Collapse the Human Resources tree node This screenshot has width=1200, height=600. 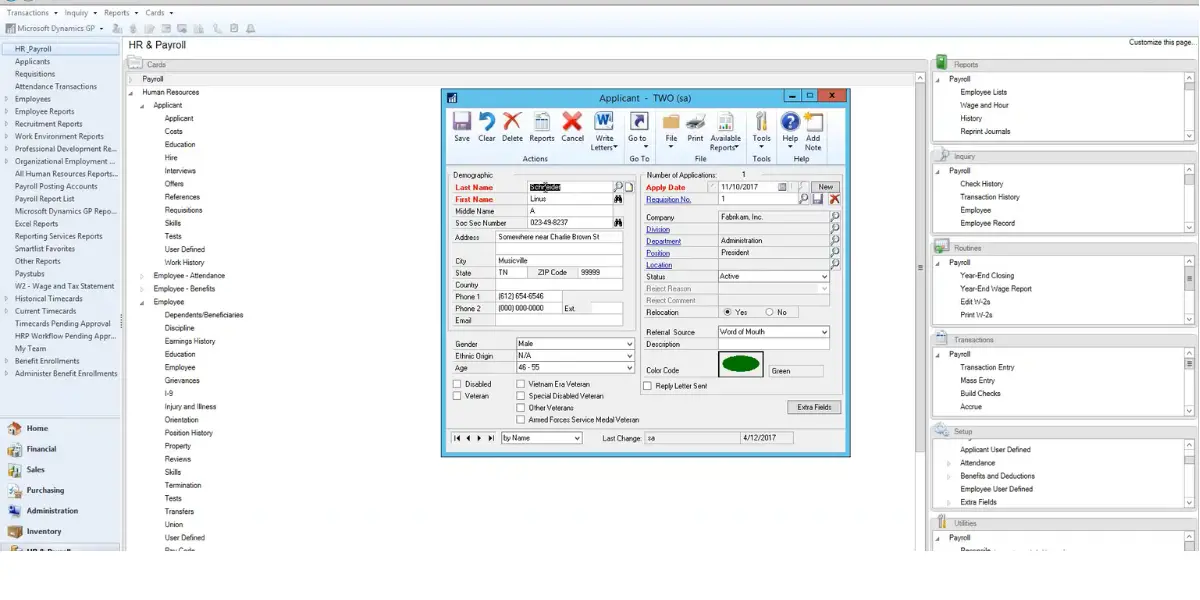tap(131, 92)
